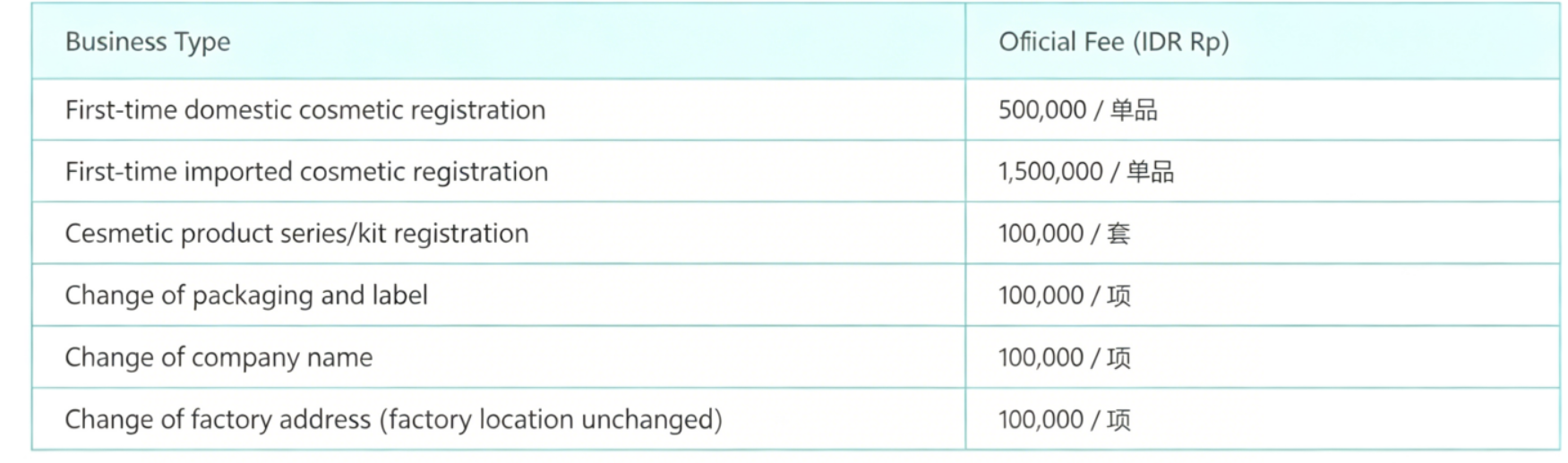
Task: Click the 项 unit in factory address row
Action: pyautogui.click(x=1118, y=419)
